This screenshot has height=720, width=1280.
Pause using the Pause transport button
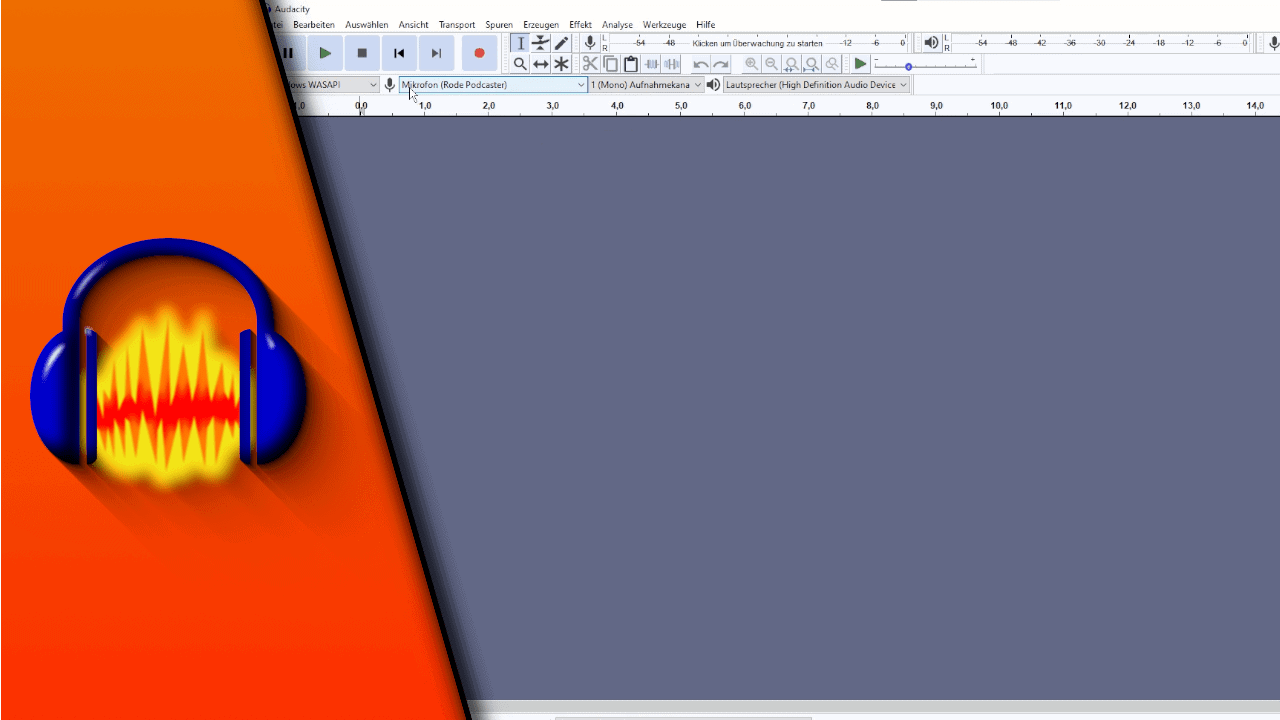(x=288, y=53)
